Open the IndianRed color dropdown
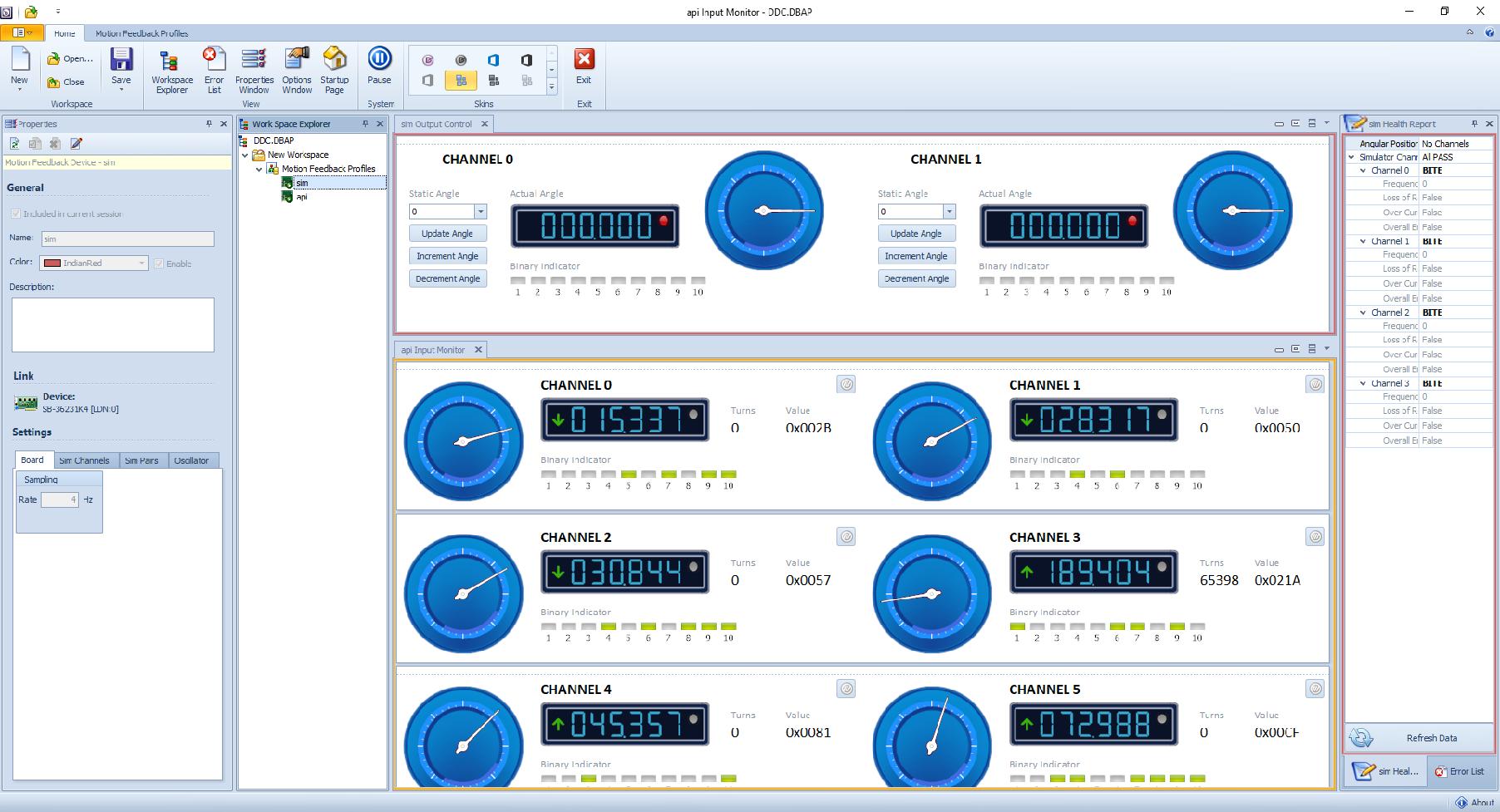The width and height of the screenshot is (1500, 812). (141, 263)
